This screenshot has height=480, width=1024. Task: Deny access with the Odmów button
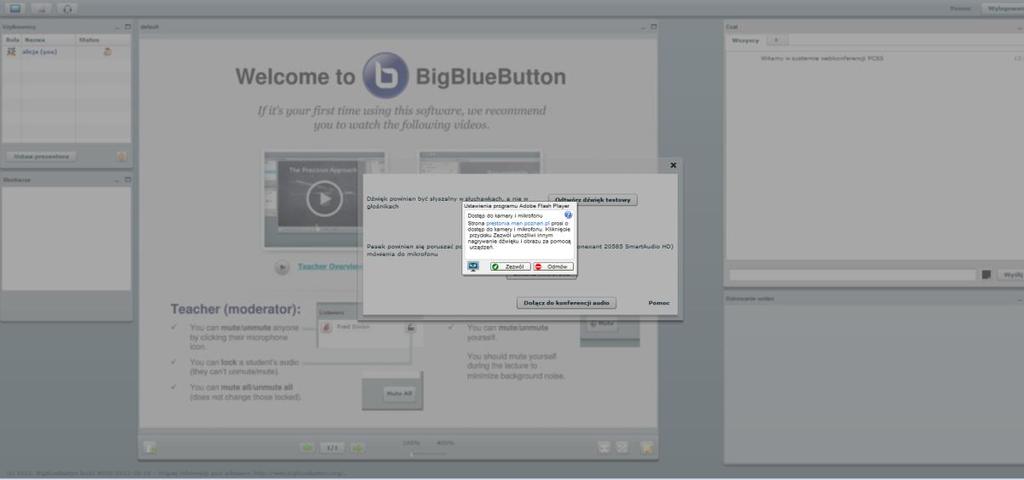(553, 266)
